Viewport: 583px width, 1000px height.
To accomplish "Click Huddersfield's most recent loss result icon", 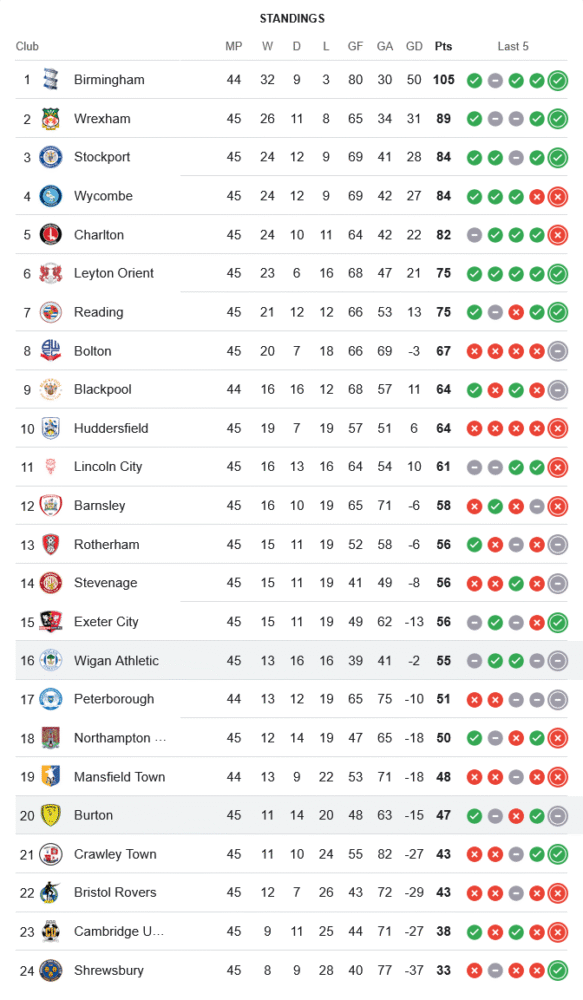I will click(x=557, y=429).
